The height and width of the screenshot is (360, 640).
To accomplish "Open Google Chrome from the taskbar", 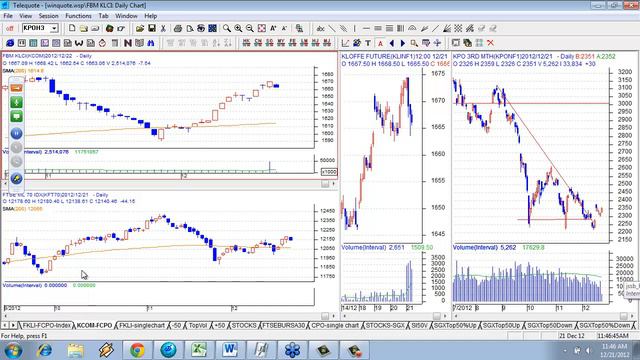I will pos(137,350).
